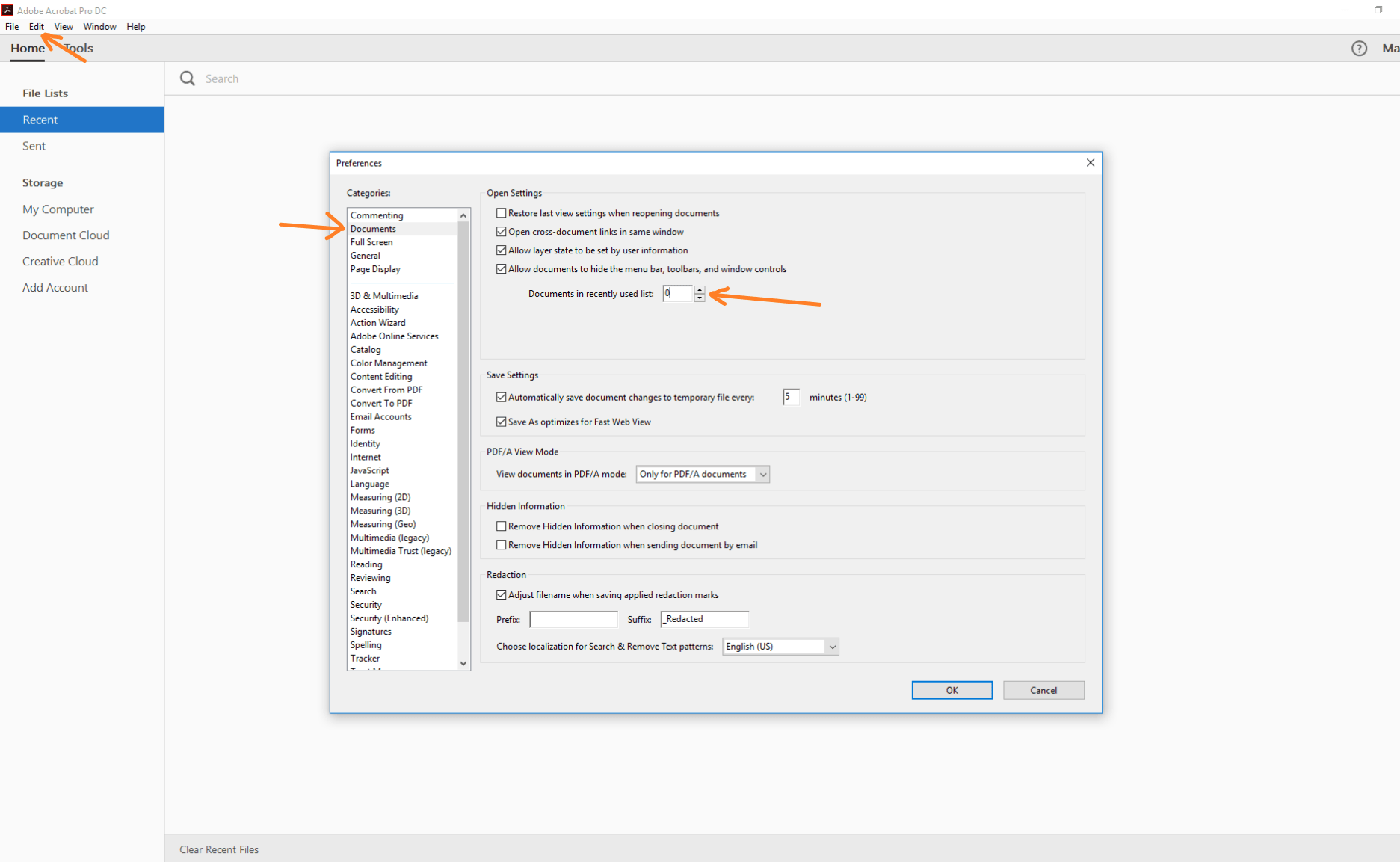Switch to the Tools tab
The width and height of the screenshot is (1400, 862).
tap(77, 48)
